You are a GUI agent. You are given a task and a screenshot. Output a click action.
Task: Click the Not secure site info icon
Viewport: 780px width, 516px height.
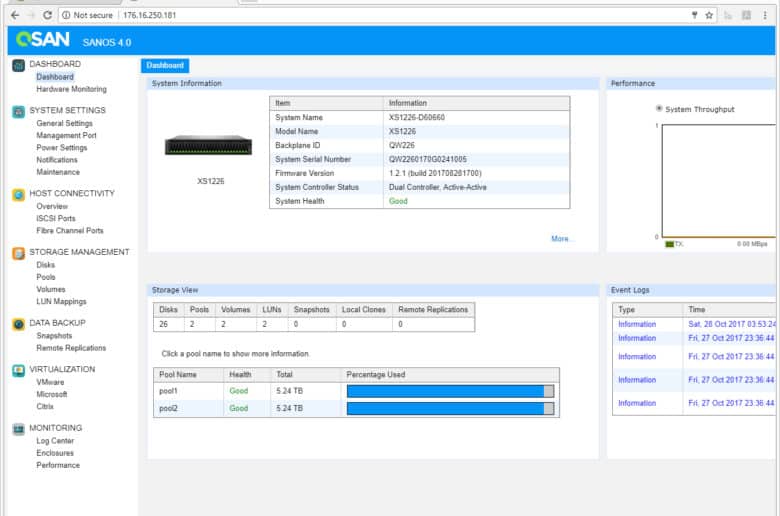coord(66,15)
